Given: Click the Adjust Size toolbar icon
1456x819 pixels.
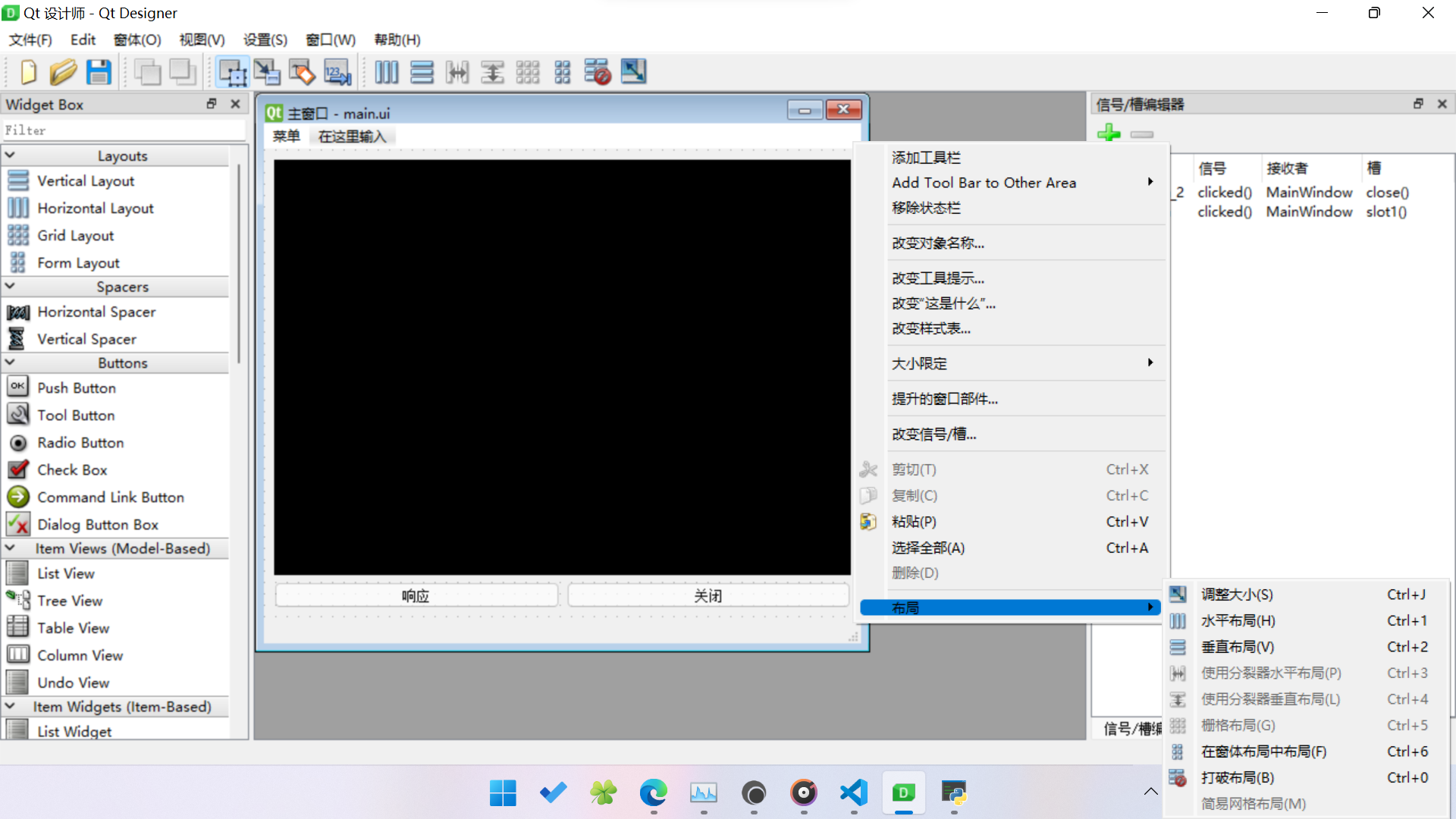Looking at the screenshot, I should click(634, 72).
